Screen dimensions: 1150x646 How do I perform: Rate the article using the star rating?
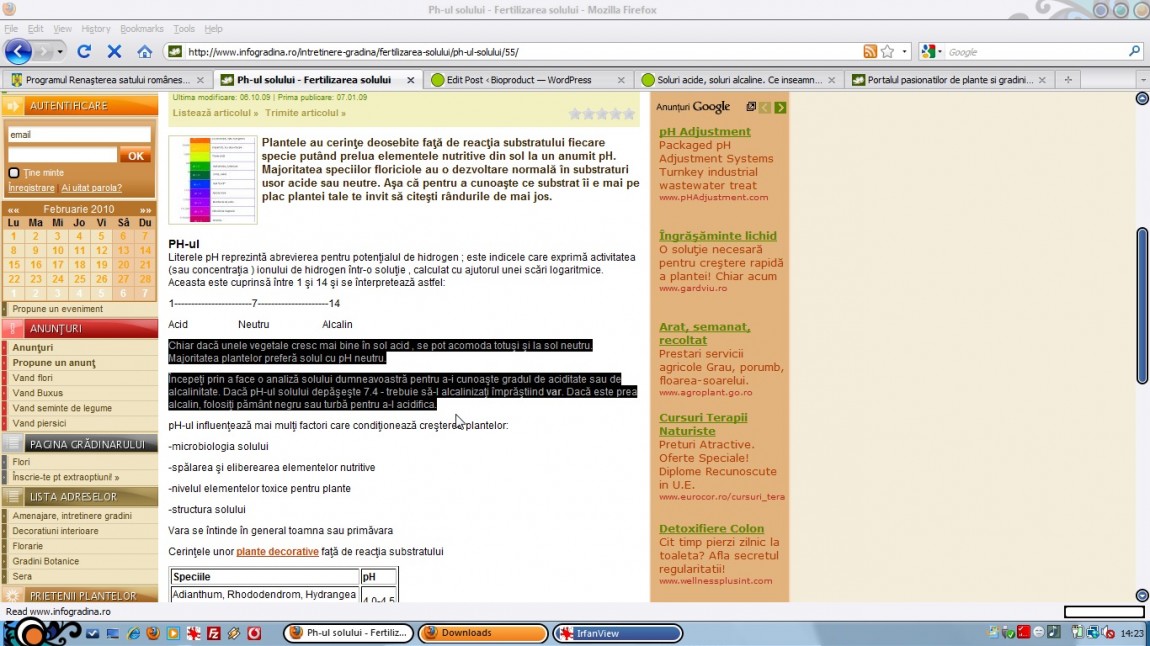[602, 114]
